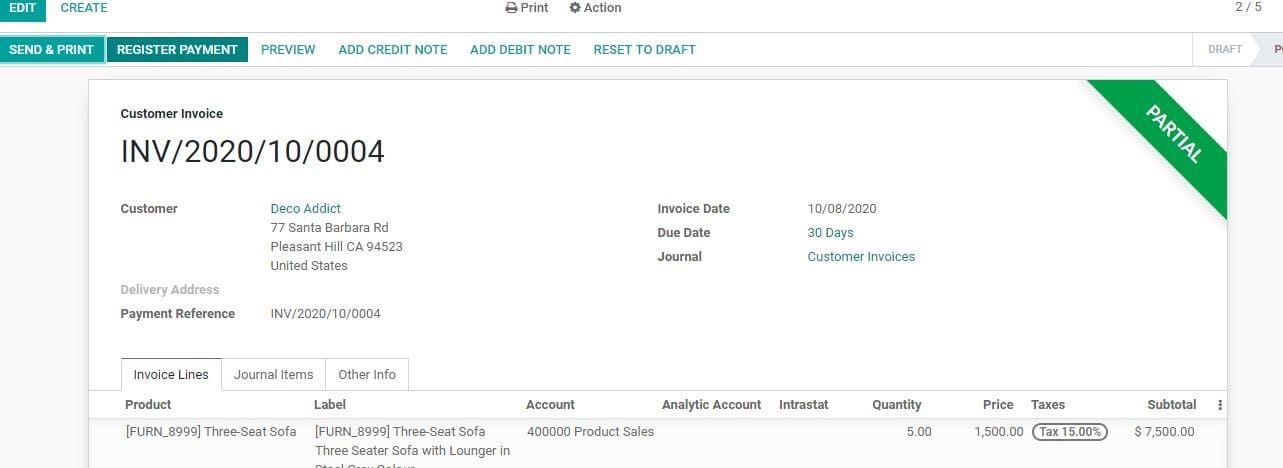Register a payment for this invoice
Viewport: 1283px width, 468px height.
(177, 49)
